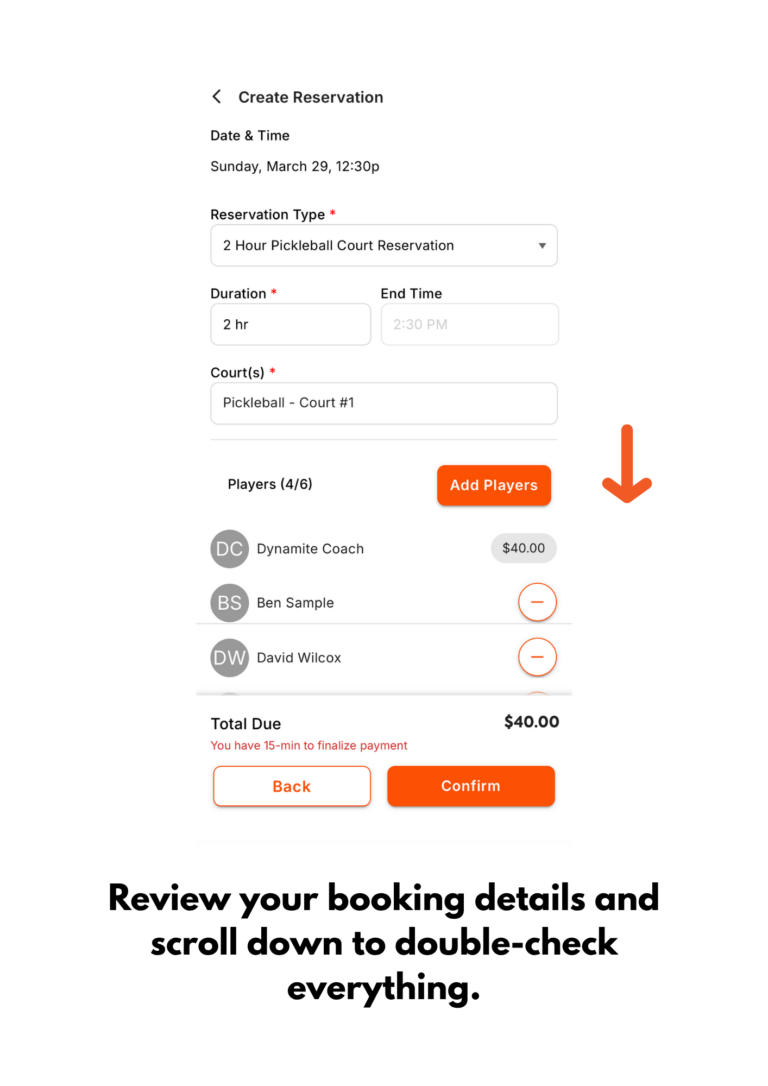Click the Reservation Type dropdown arrow
Screen dimensions: 768x1086
[x=542, y=246]
